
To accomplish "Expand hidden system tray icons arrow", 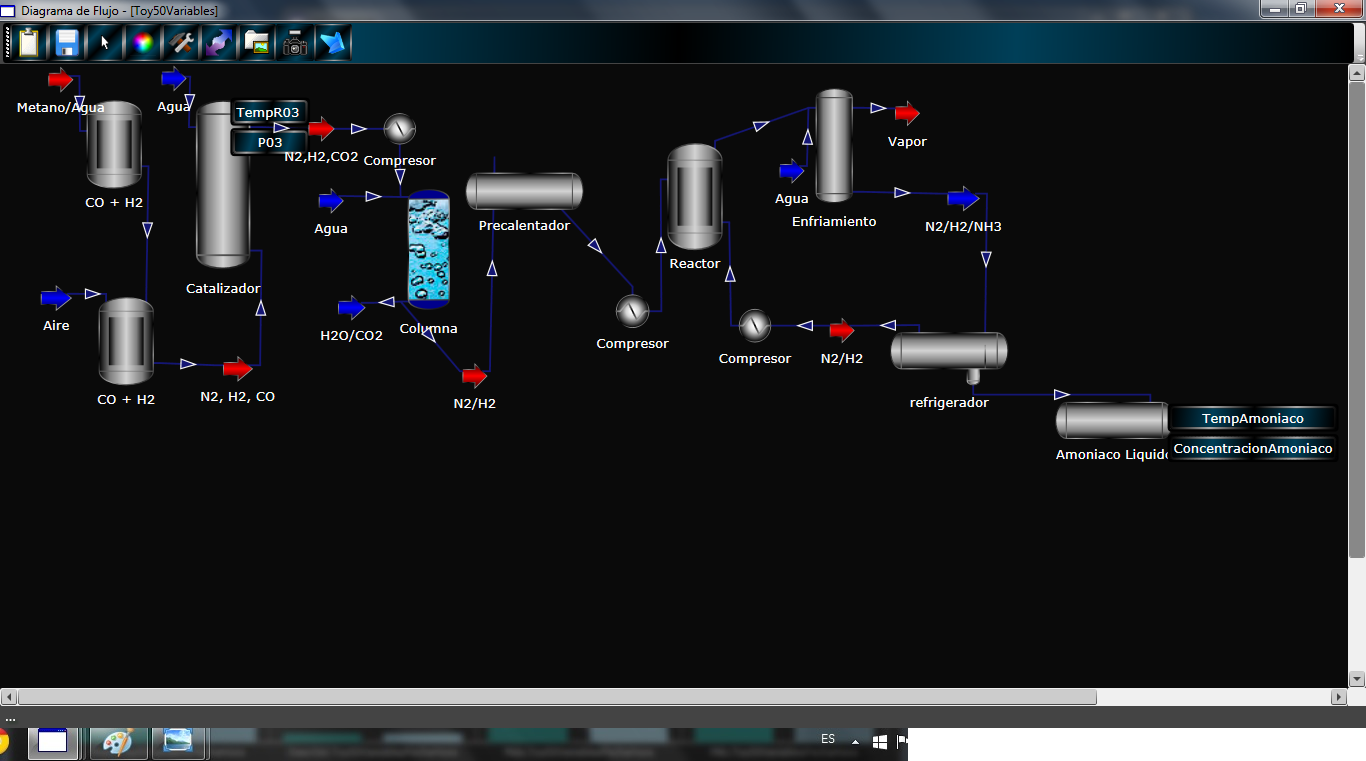I will point(855,742).
